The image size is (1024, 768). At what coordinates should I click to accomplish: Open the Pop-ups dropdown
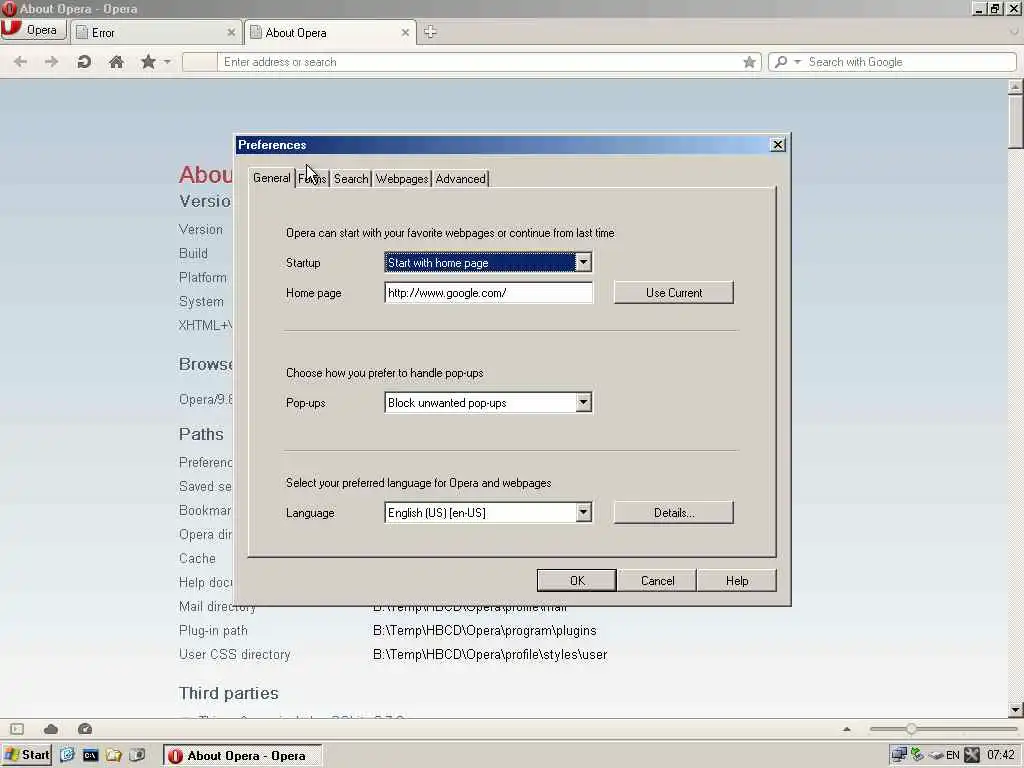[488, 402]
